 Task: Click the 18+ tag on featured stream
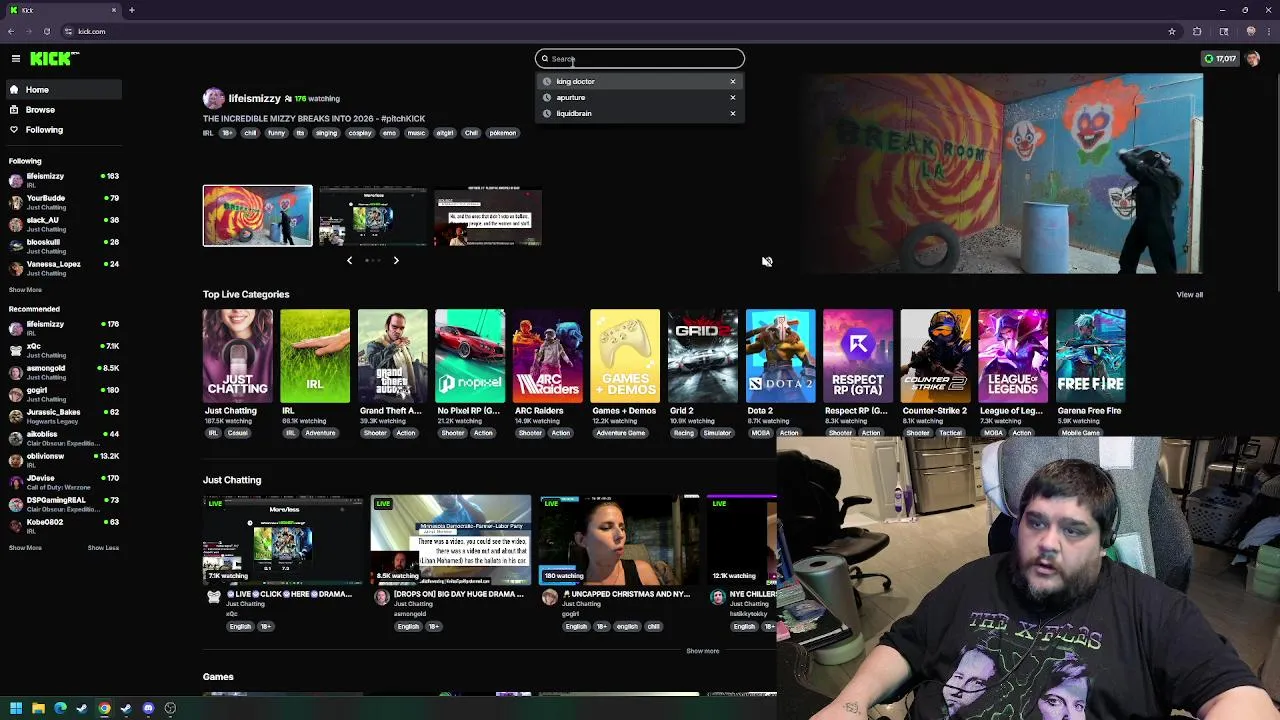pos(227,133)
